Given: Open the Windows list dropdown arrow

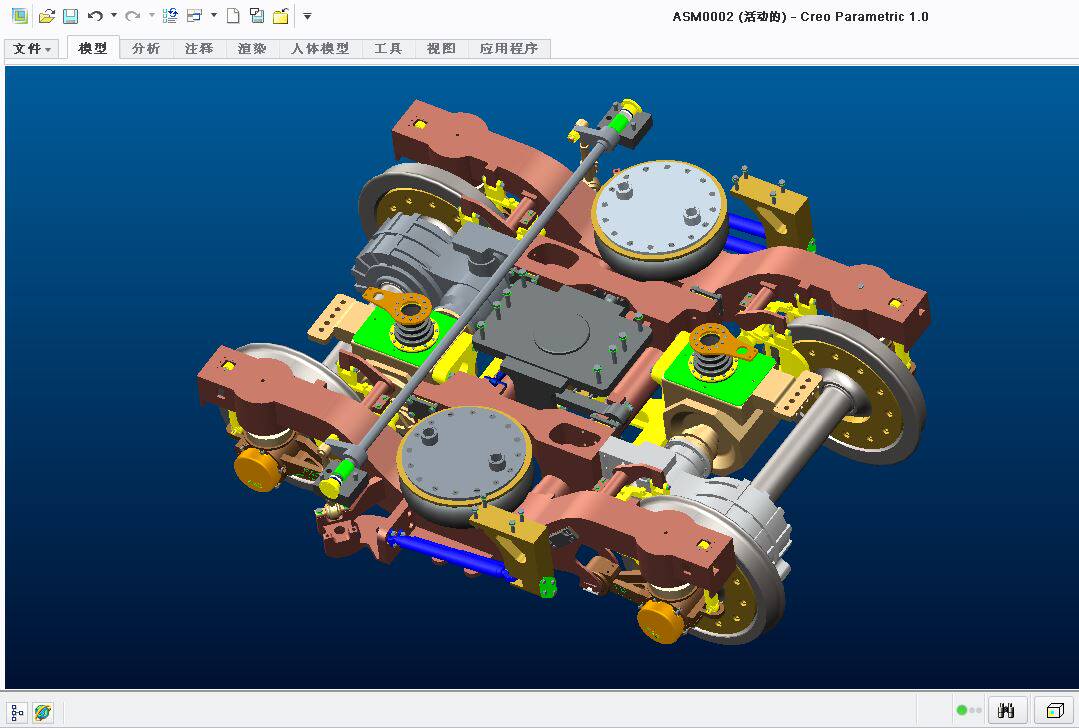Looking at the screenshot, I should pyautogui.click(x=214, y=15).
